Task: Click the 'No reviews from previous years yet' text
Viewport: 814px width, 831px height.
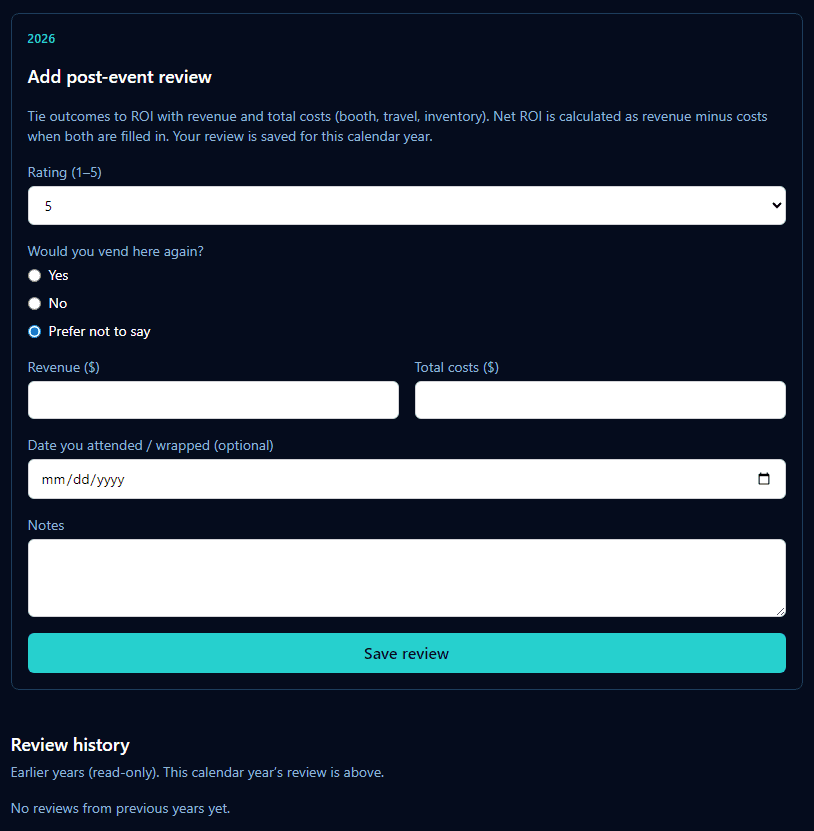Action: (120, 808)
